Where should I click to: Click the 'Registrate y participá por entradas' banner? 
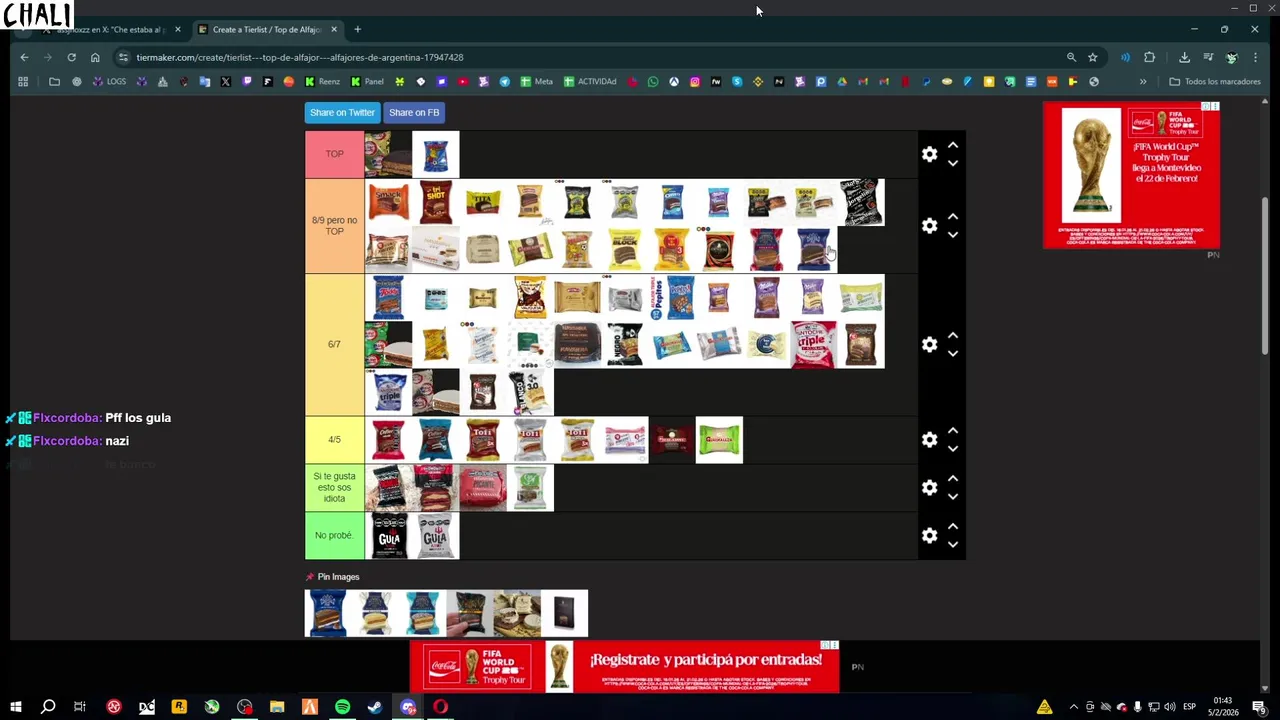(624, 667)
